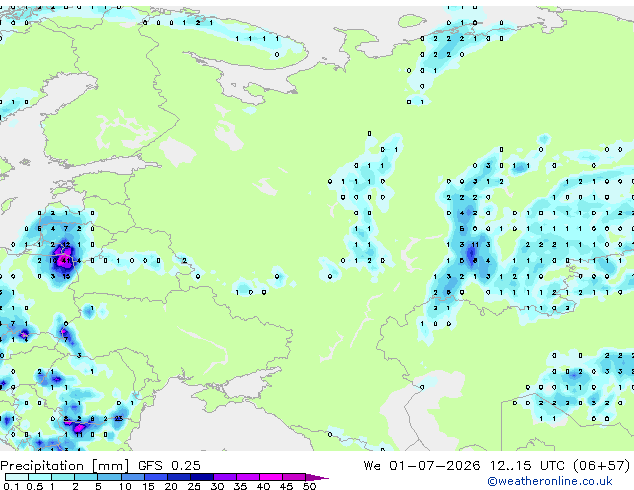Viewport: 634px width, 490px height.
Task: Click the "Precipitation [mm]" title text
Action: pyautogui.click(x=65, y=466)
